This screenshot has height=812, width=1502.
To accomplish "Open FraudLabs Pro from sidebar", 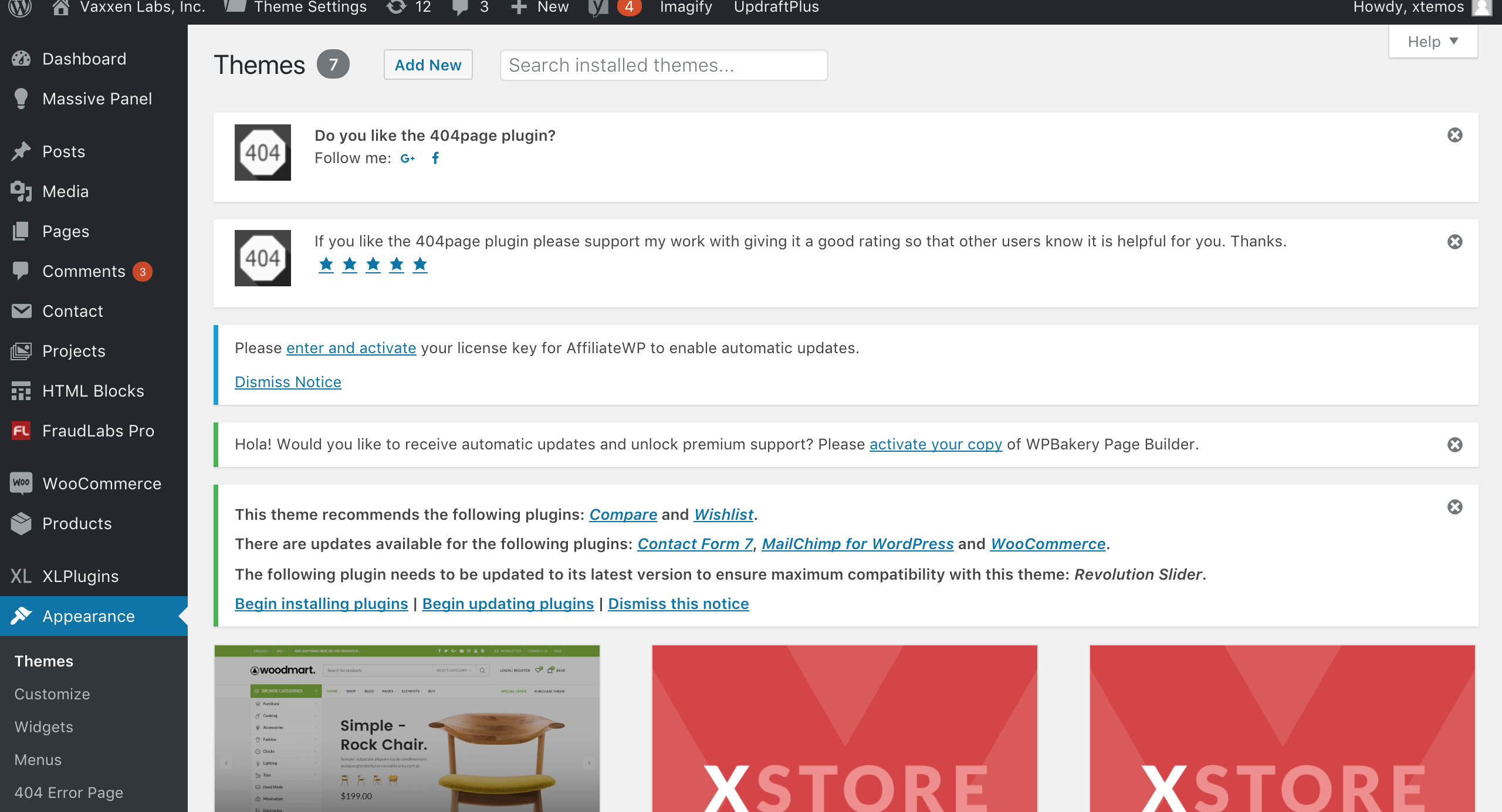I will (98, 431).
